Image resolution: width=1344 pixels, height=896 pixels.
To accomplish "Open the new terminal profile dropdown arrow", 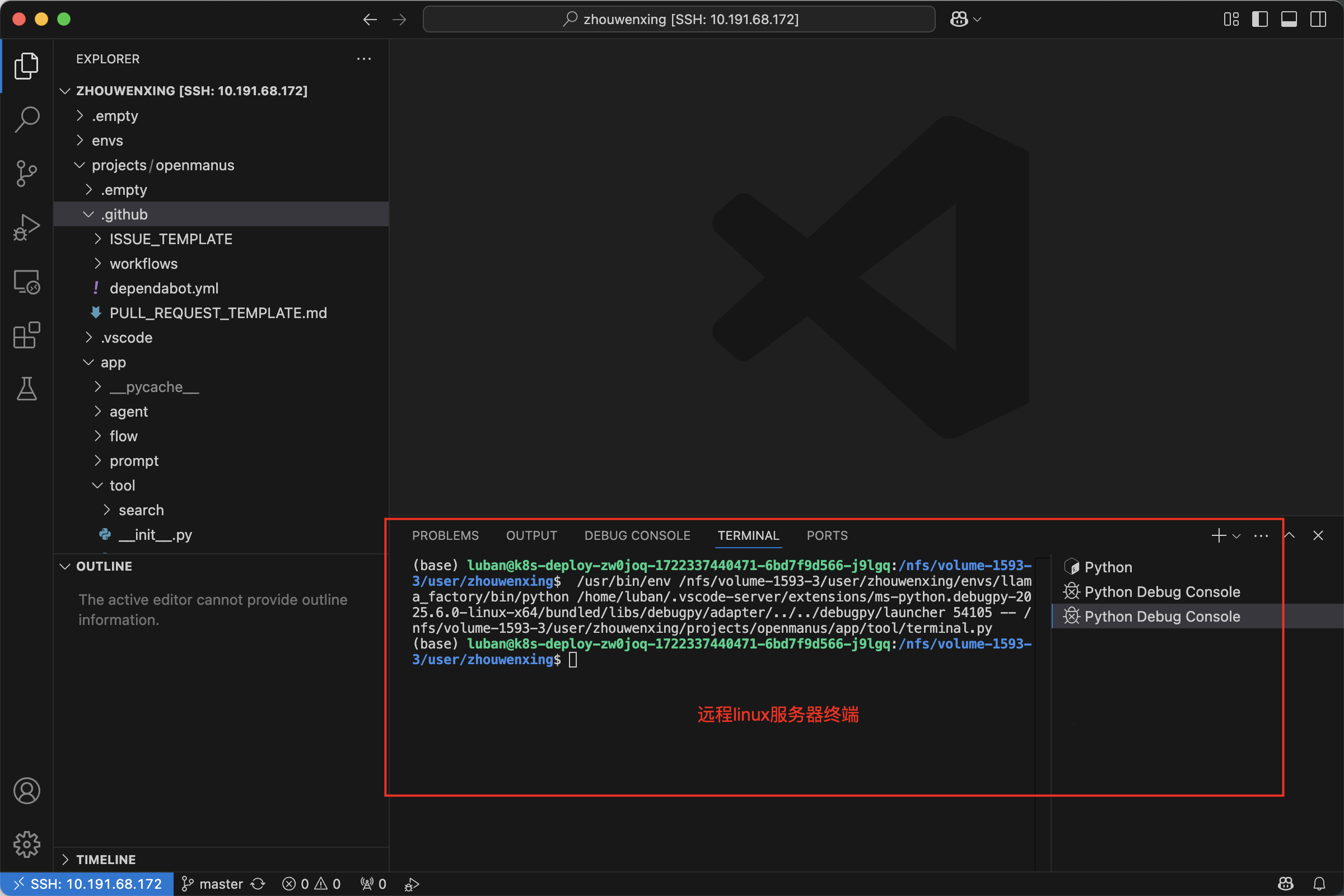I will coord(1236,536).
